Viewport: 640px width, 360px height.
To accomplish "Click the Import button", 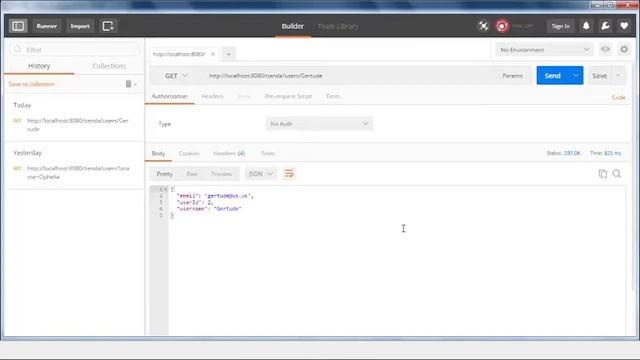I will click(x=80, y=26).
